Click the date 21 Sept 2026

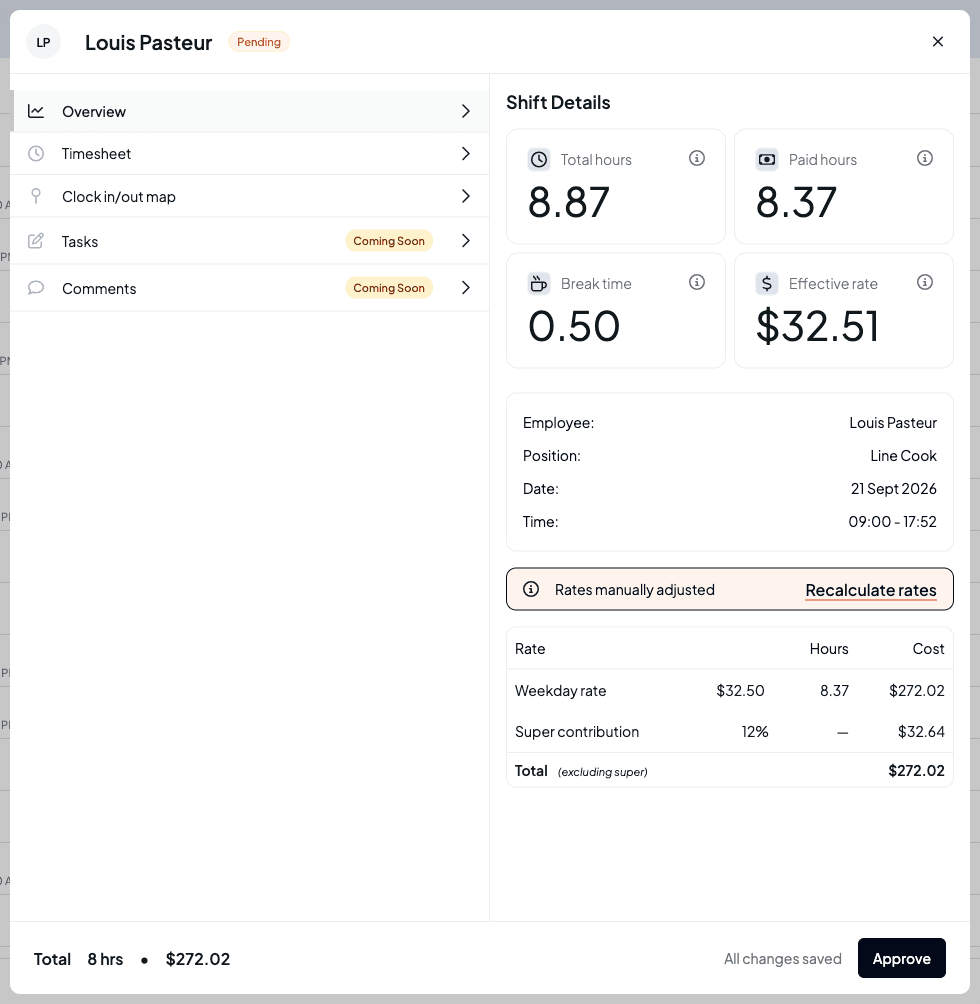[894, 489]
